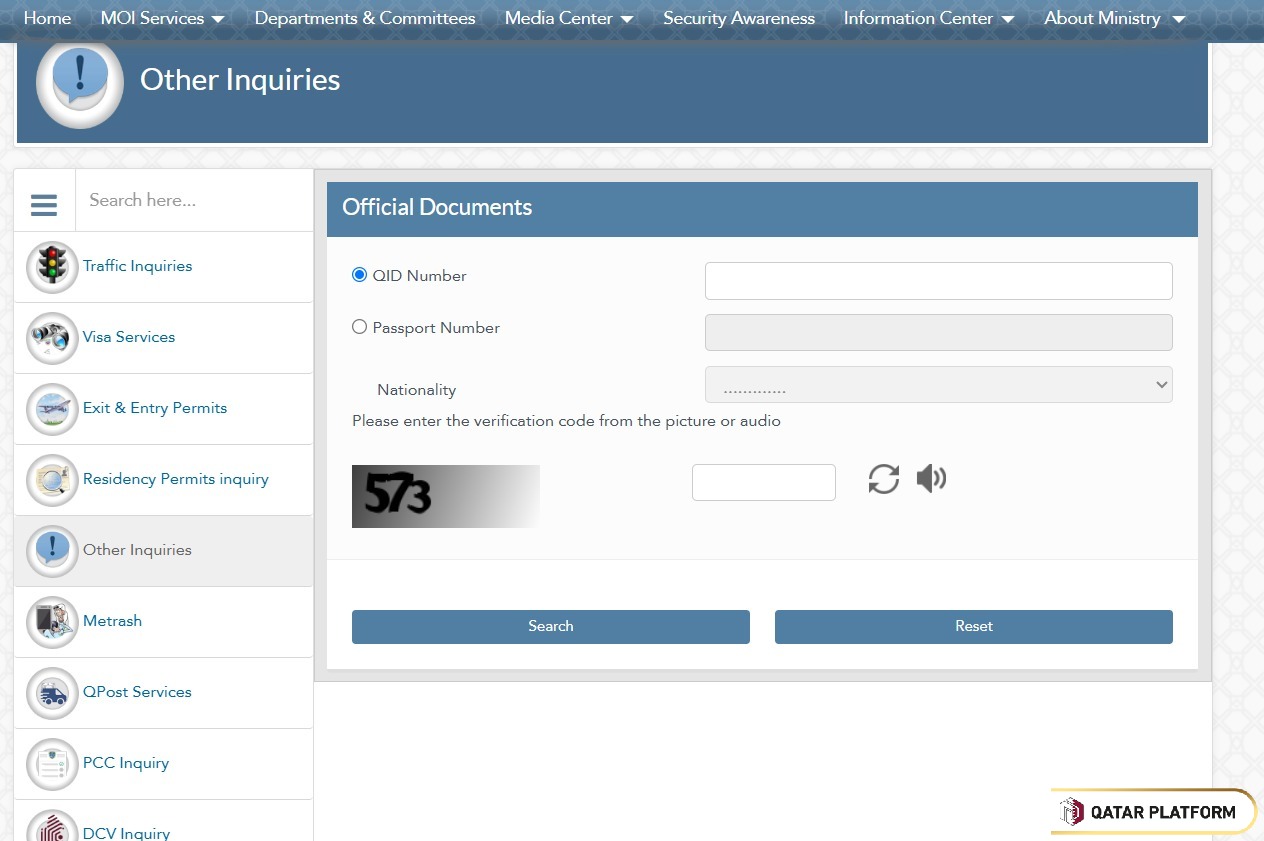The image size is (1264, 841).
Task: Open Exit & Entry Permits
Action: pos(154,408)
